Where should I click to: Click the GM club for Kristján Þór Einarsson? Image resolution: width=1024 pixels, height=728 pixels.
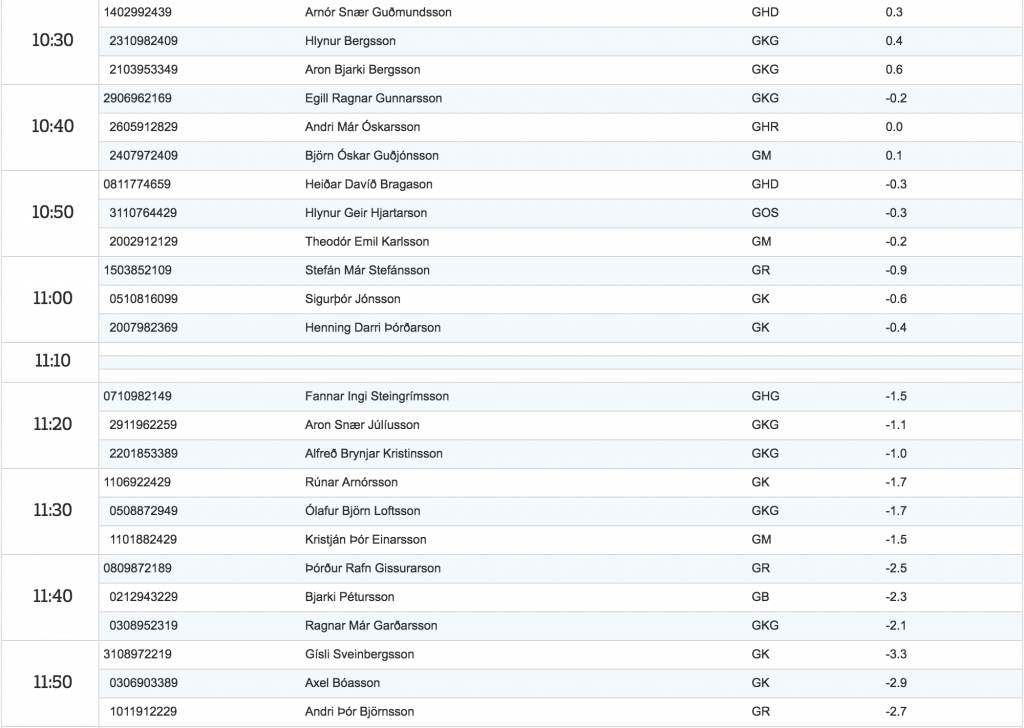pyautogui.click(x=761, y=540)
